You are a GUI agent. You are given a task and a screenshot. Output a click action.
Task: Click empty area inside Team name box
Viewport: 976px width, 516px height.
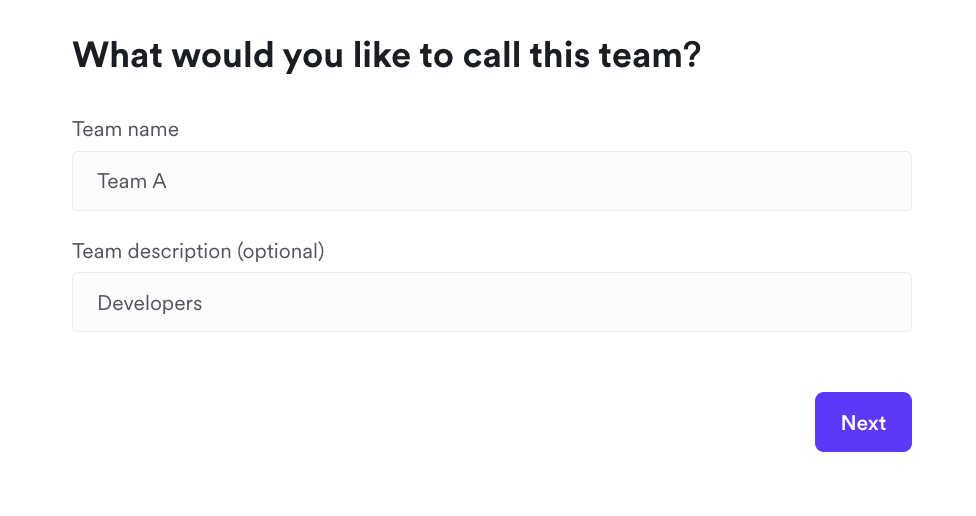coord(600,181)
